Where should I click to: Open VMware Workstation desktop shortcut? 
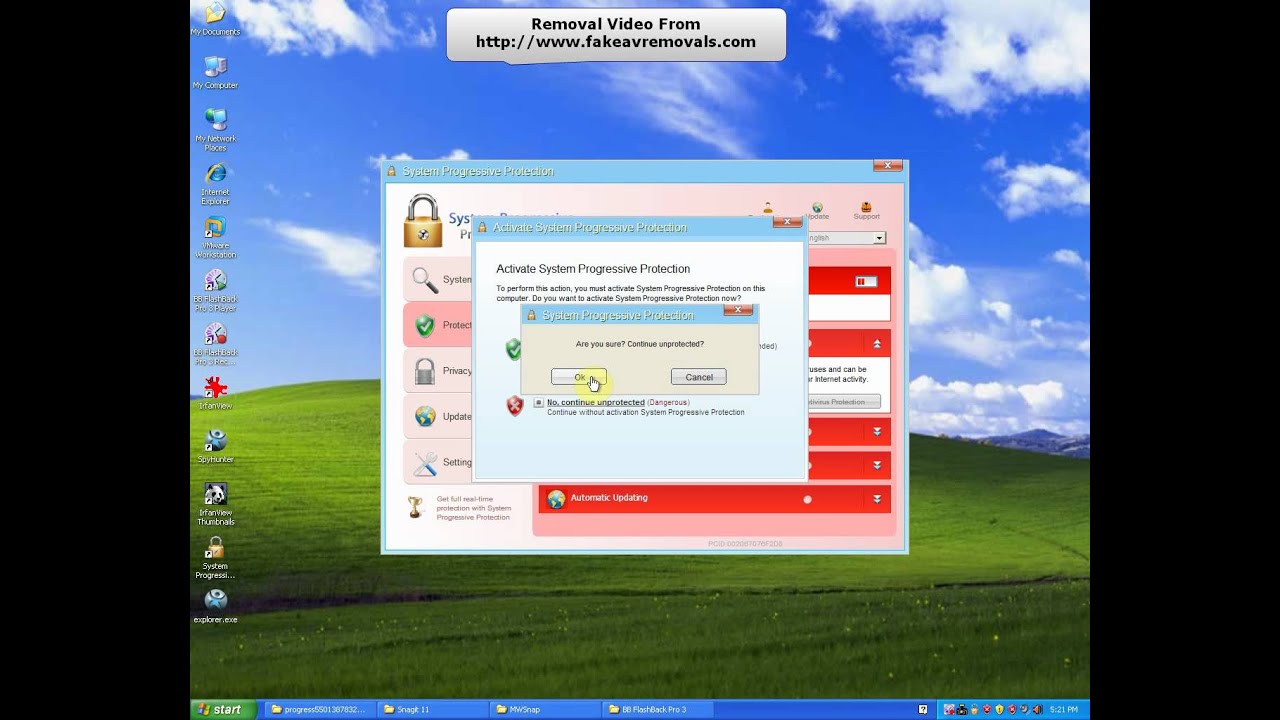click(x=215, y=236)
